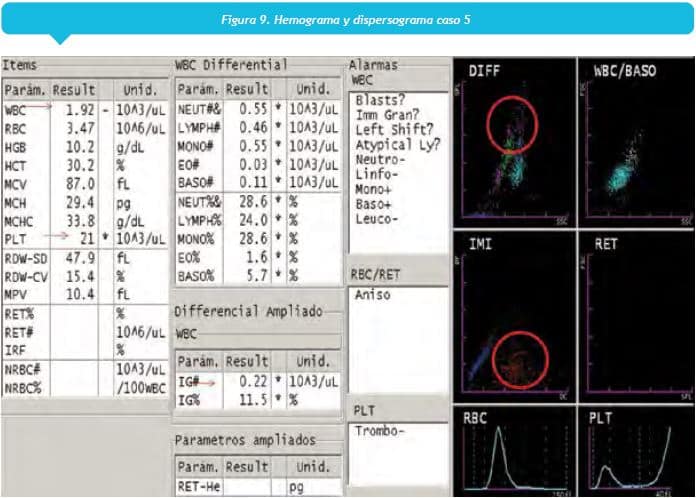Click the 'Result' header in Items table
Screen dimensions: 696x498
[x=74, y=89]
